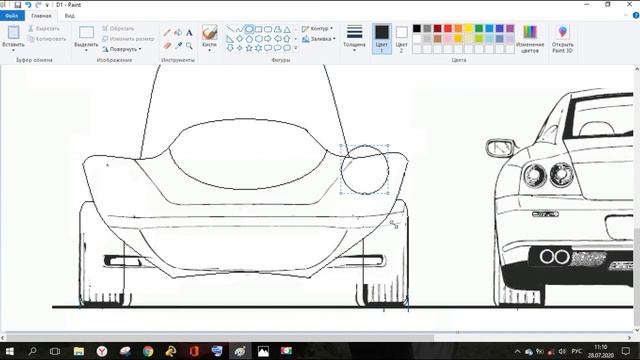Pick the red color swatch
This screenshot has width=640, height=360.
point(448,29)
